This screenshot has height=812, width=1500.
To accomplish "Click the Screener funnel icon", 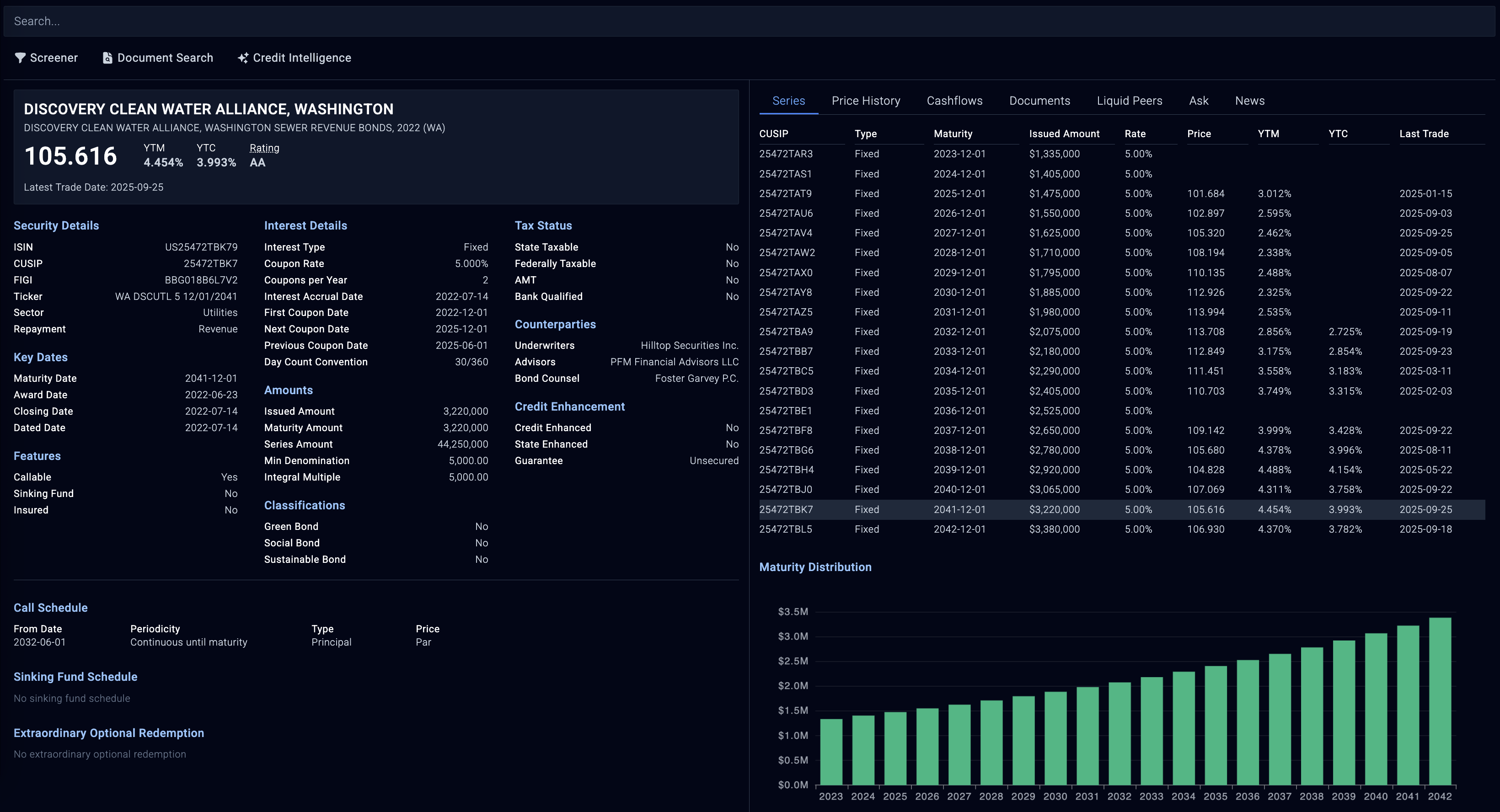I will pyautogui.click(x=20, y=58).
